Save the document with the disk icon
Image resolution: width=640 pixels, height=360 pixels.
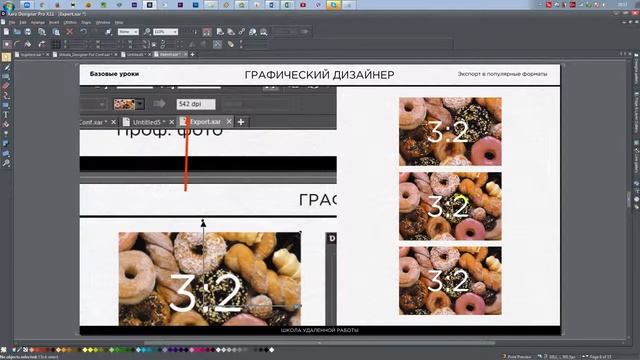tap(28, 32)
